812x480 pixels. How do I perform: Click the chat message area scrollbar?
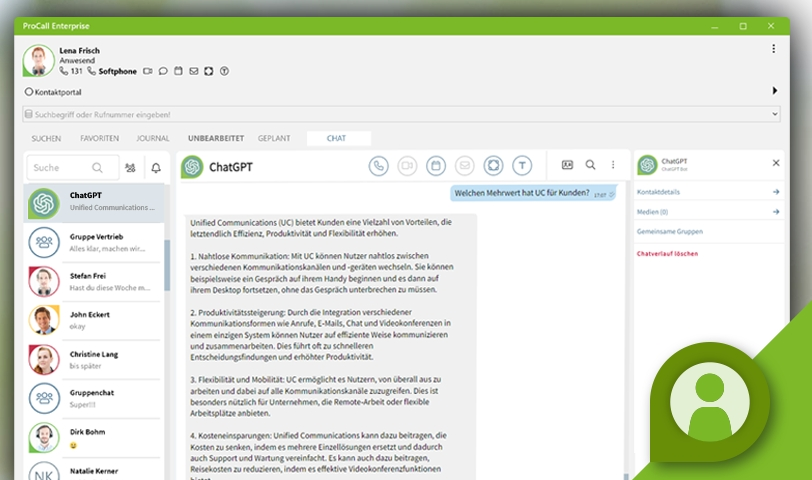(626, 476)
